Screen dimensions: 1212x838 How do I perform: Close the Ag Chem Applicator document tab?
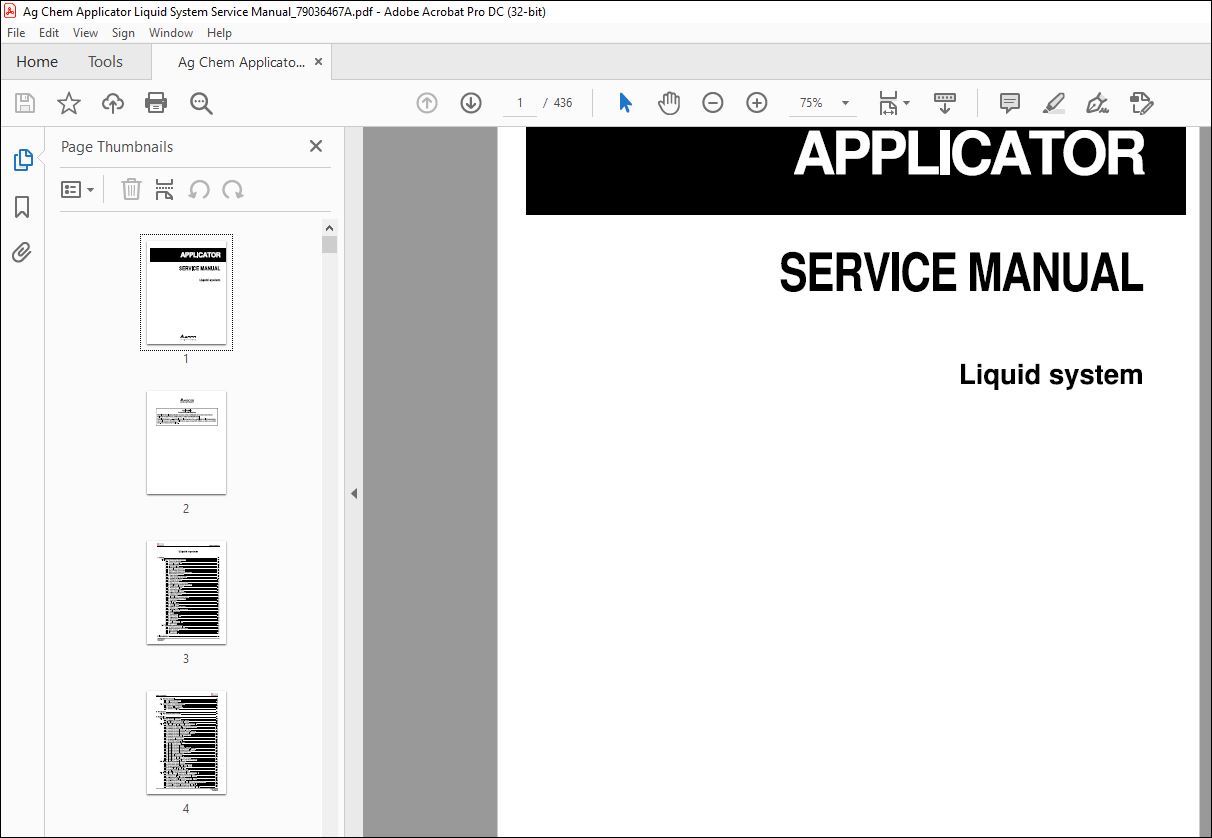click(x=319, y=61)
